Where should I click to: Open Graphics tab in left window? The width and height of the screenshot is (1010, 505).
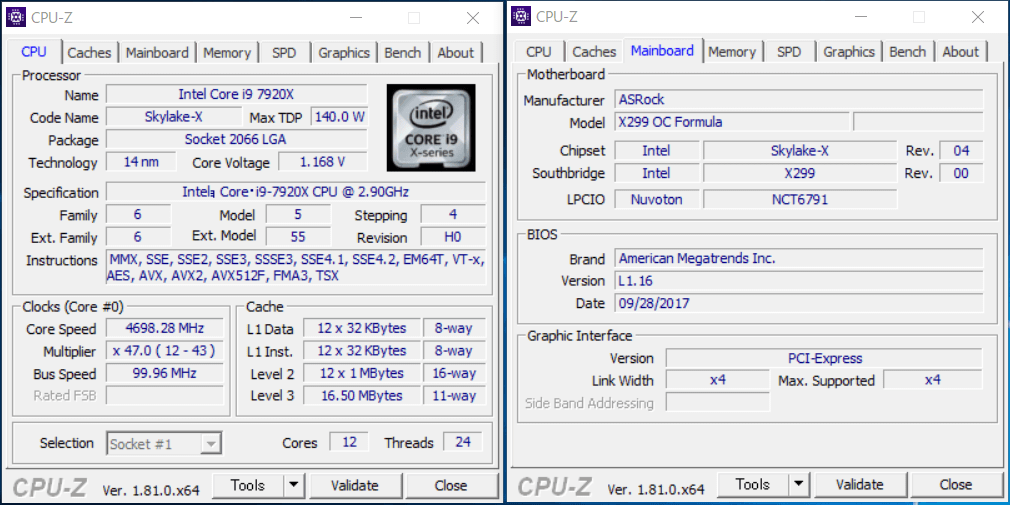(344, 53)
